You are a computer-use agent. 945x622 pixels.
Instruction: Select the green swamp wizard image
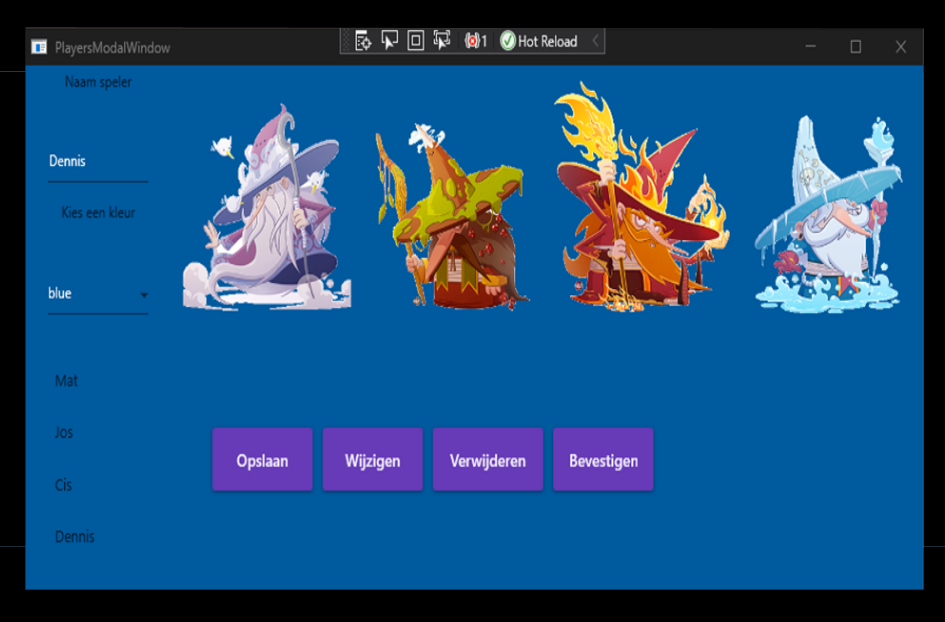tap(452, 216)
